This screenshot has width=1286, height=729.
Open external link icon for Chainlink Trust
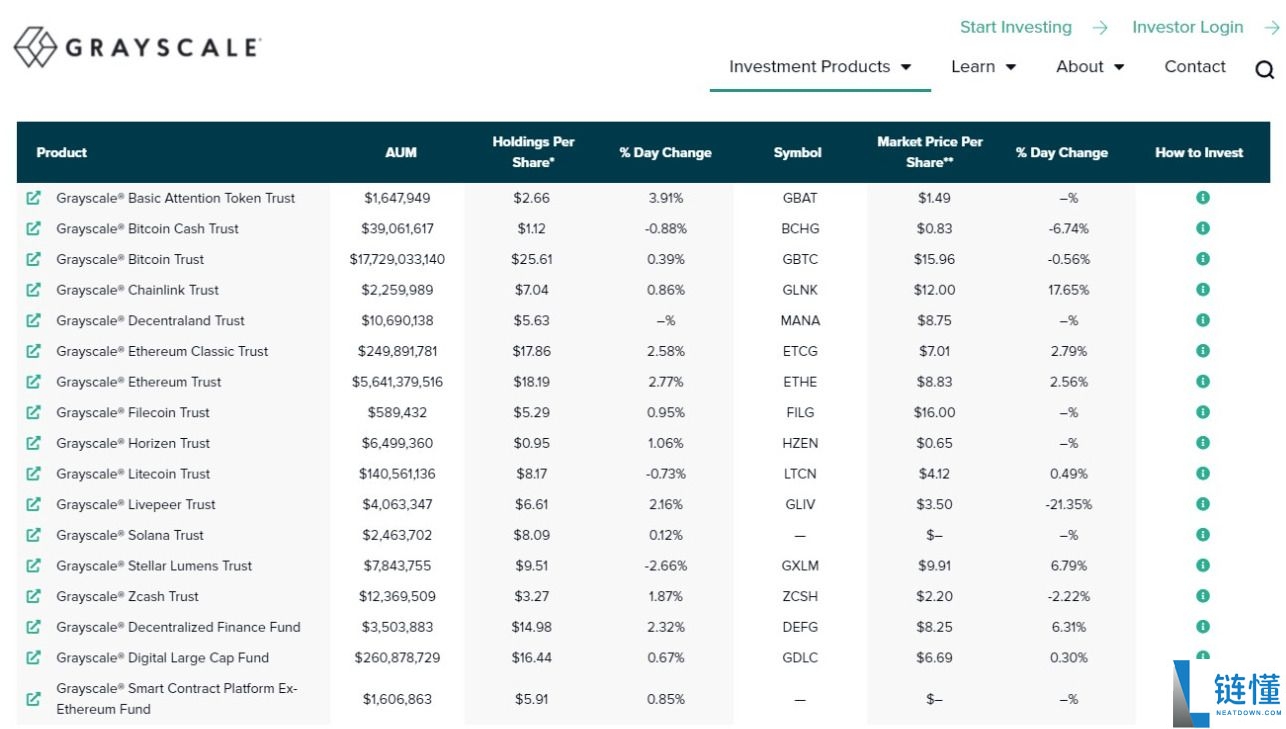tap(34, 290)
